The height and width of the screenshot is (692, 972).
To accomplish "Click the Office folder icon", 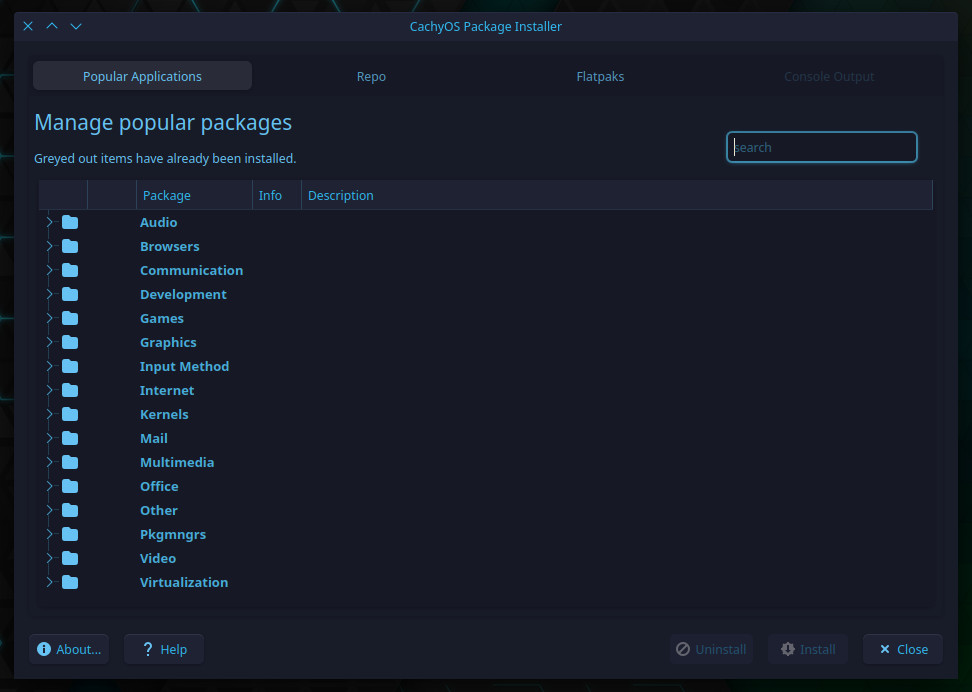I will [70, 486].
